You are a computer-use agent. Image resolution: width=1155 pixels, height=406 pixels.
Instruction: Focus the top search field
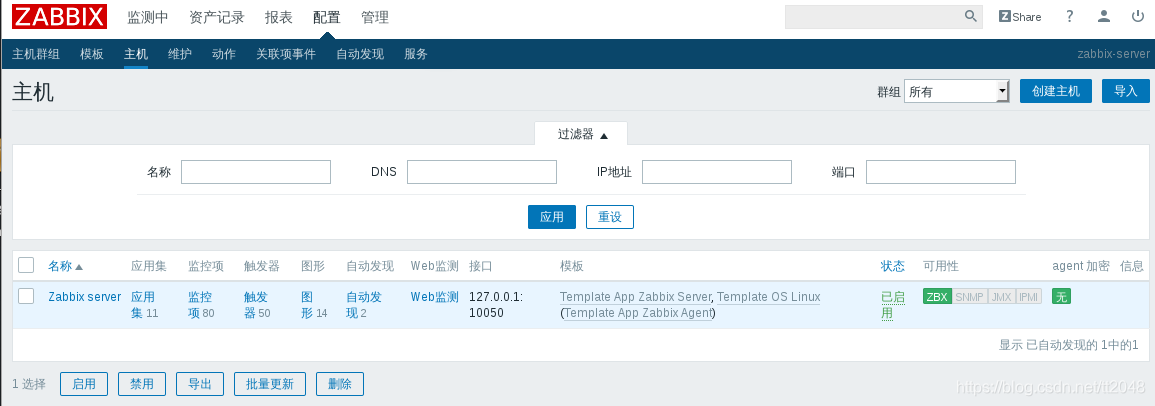tap(874, 16)
